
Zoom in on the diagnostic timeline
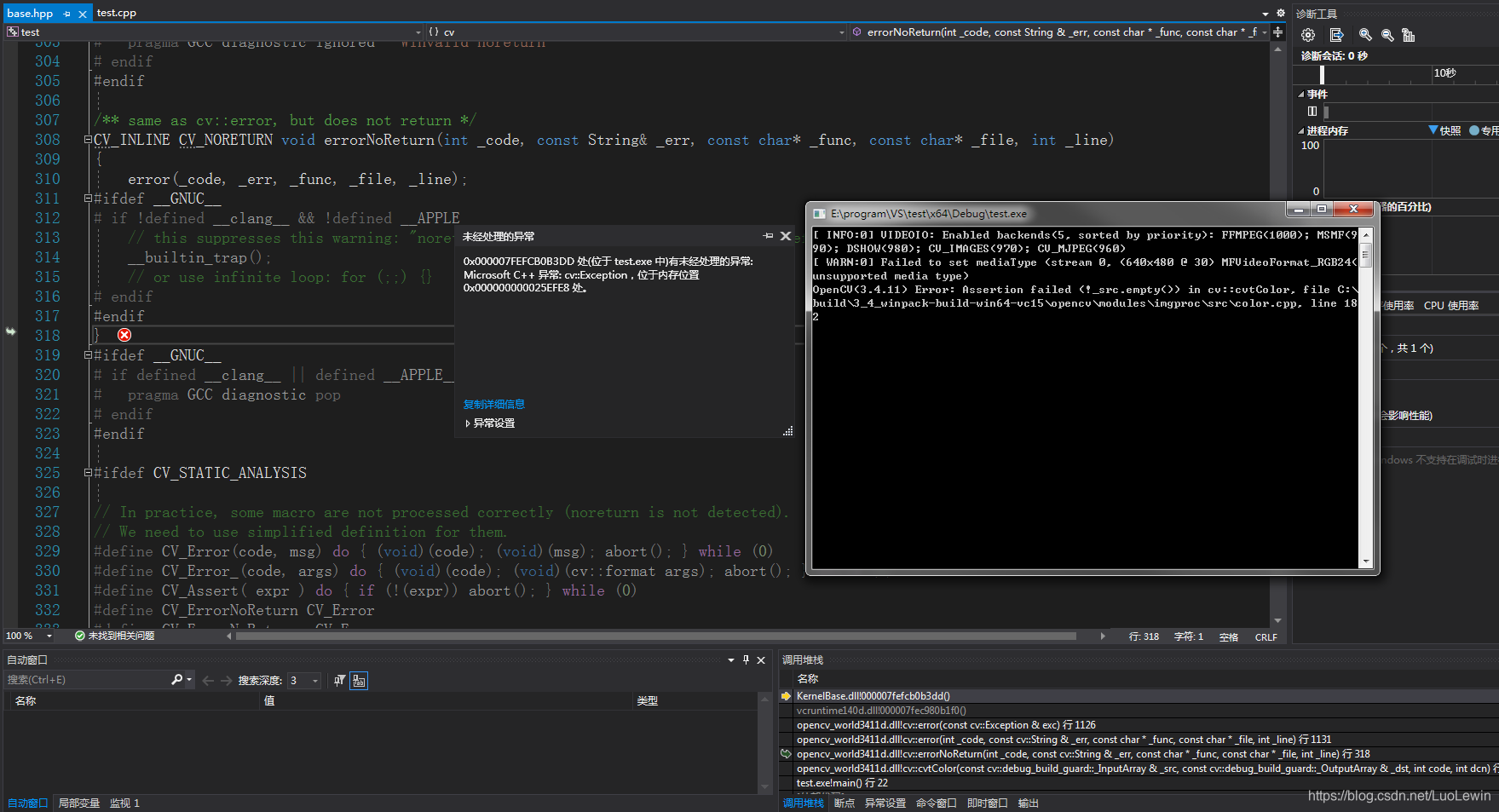(1365, 35)
